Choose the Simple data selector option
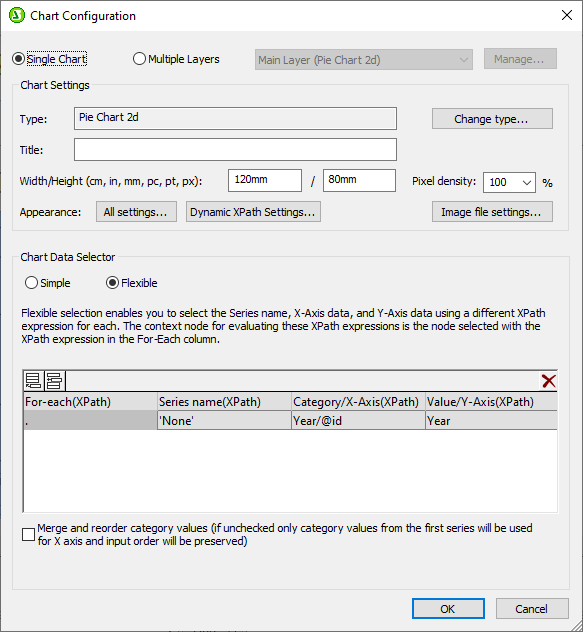Viewport: 583px width, 632px height. [x=31, y=283]
